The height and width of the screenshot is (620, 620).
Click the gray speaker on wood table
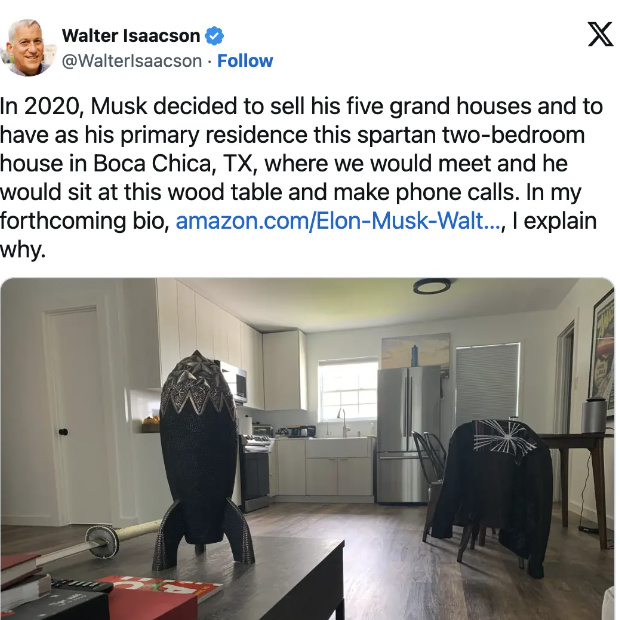click(x=594, y=415)
